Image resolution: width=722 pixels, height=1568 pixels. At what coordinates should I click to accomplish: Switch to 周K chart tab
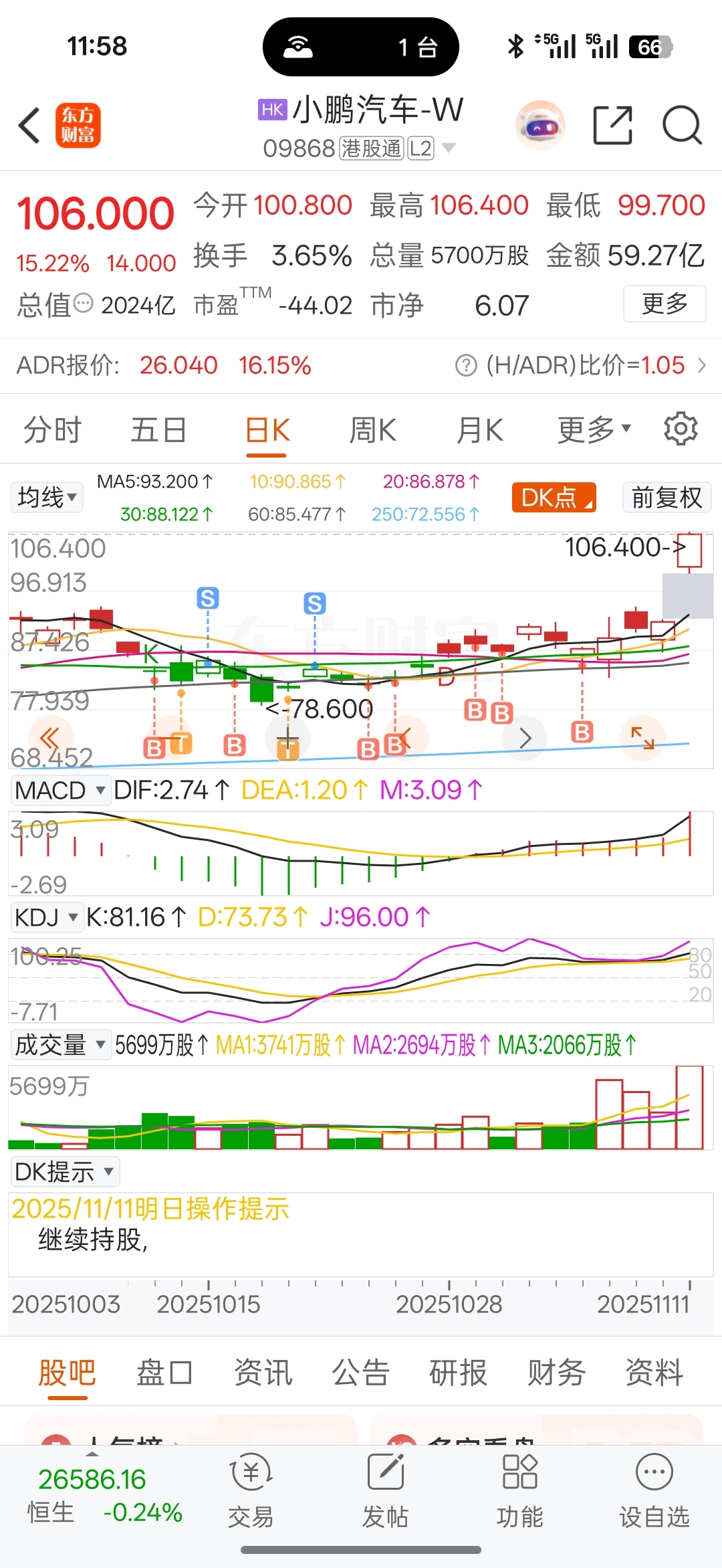pos(373,429)
